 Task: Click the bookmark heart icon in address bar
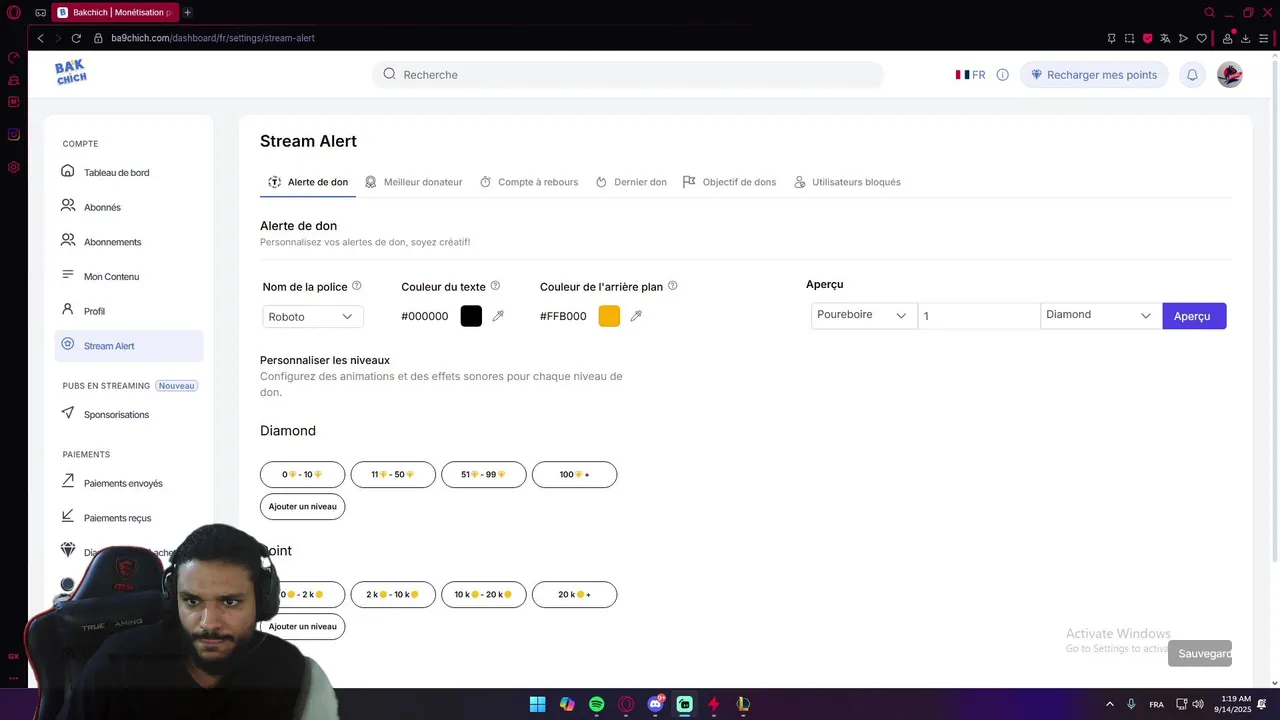coord(1202,38)
